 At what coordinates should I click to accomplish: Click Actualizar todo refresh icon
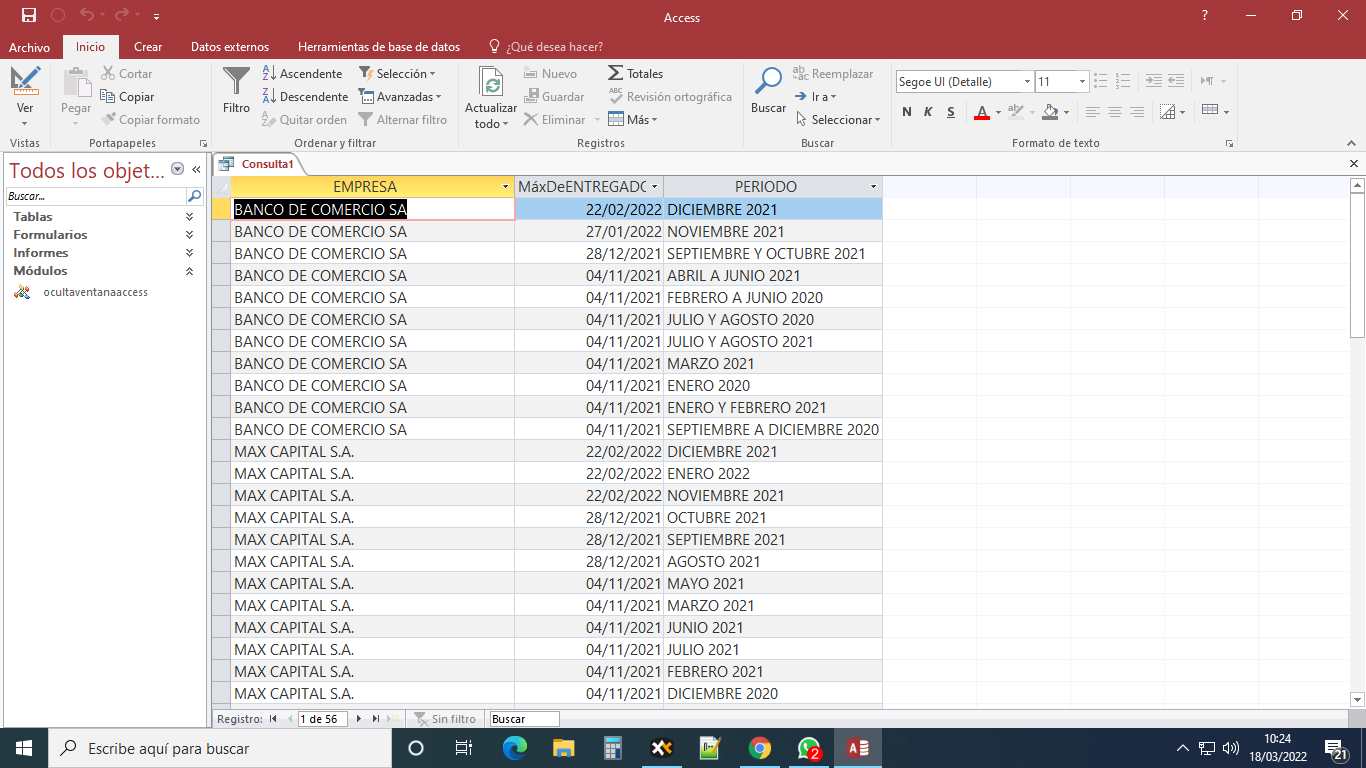coord(491,82)
